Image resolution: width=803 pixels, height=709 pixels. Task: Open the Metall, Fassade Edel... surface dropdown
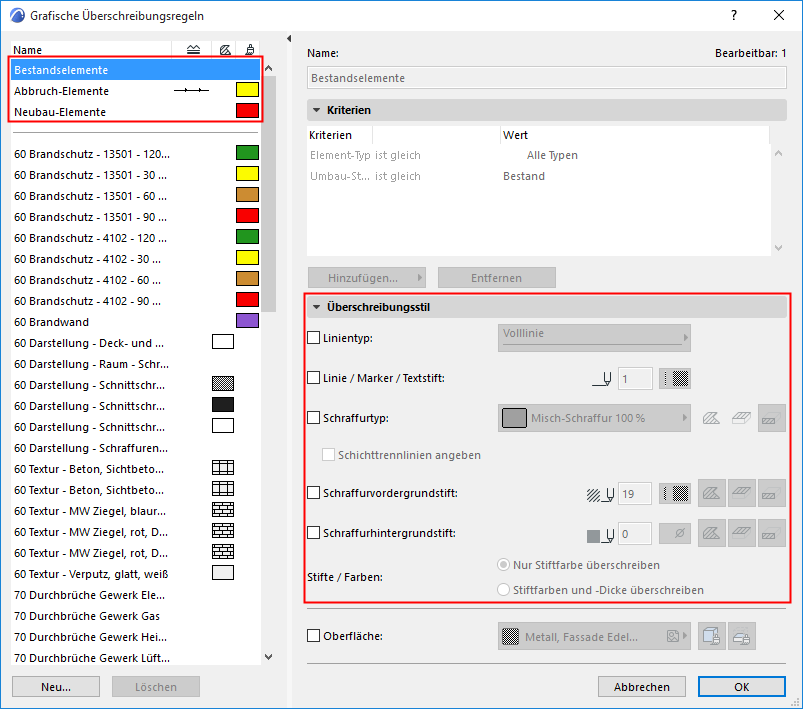594,636
